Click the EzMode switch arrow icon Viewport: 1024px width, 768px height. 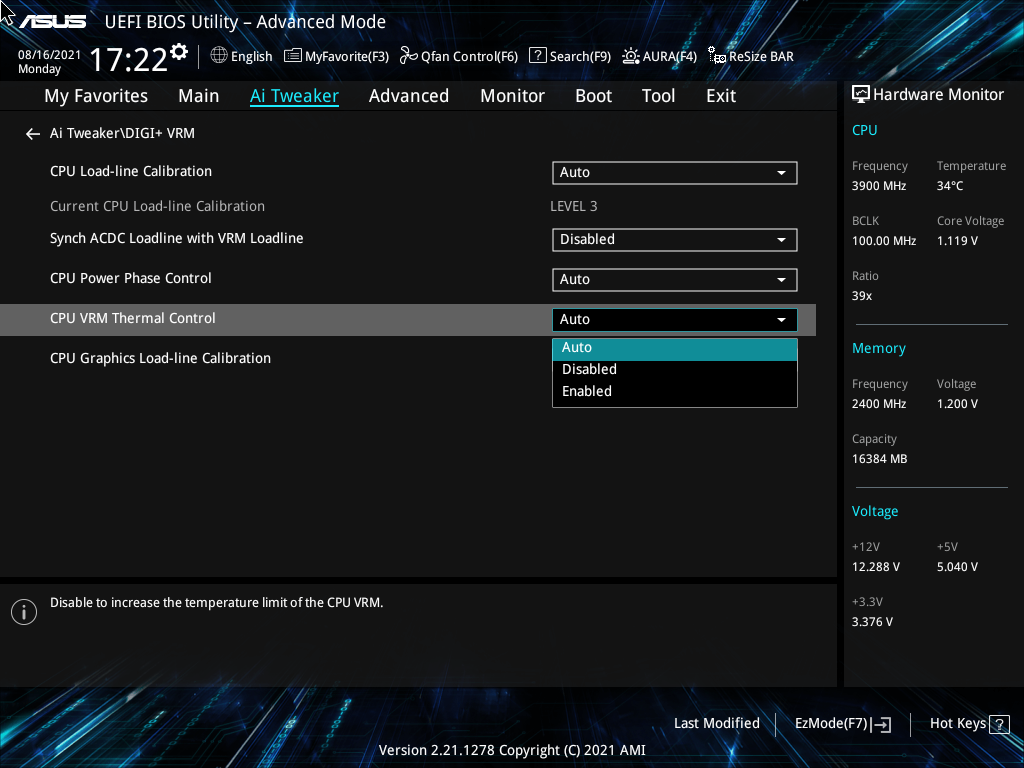point(881,724)
